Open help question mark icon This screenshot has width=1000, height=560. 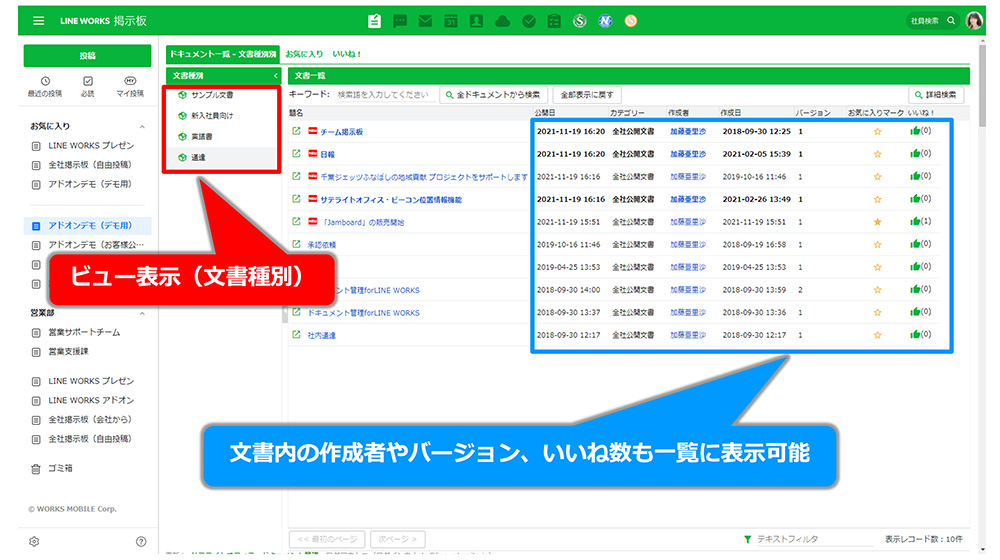(141, 542)
